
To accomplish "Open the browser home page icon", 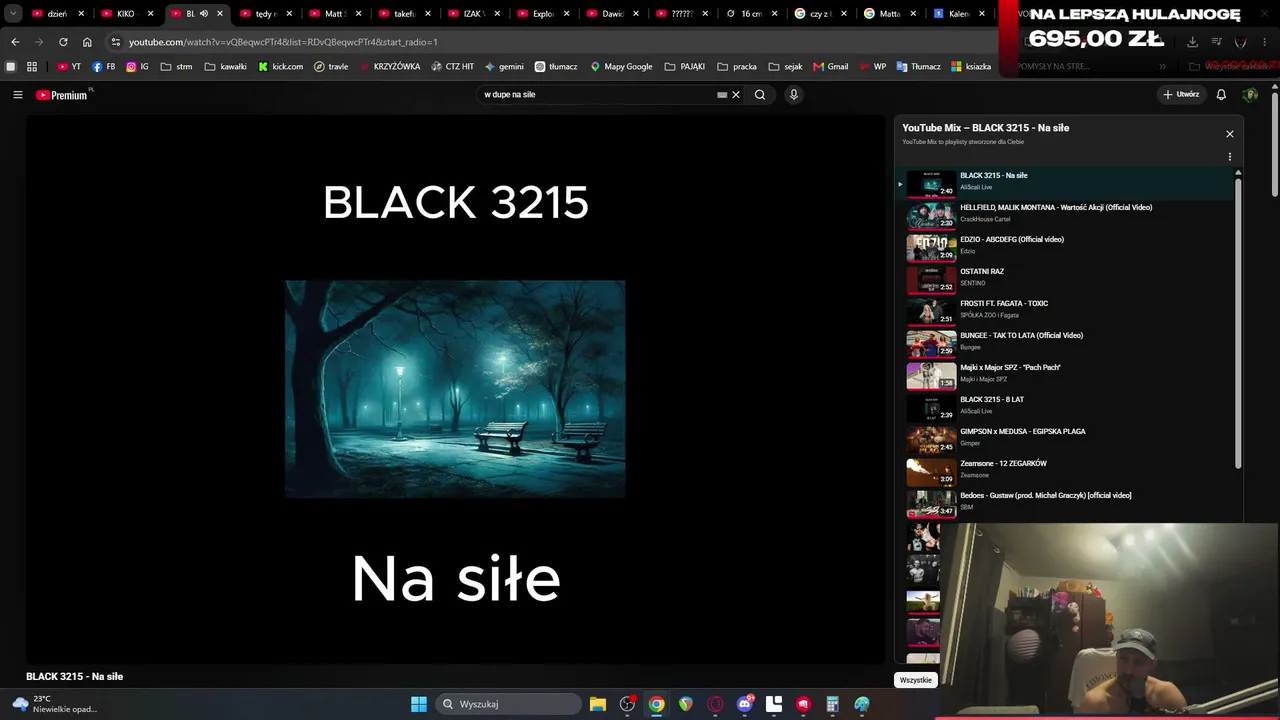I will 87,42.
